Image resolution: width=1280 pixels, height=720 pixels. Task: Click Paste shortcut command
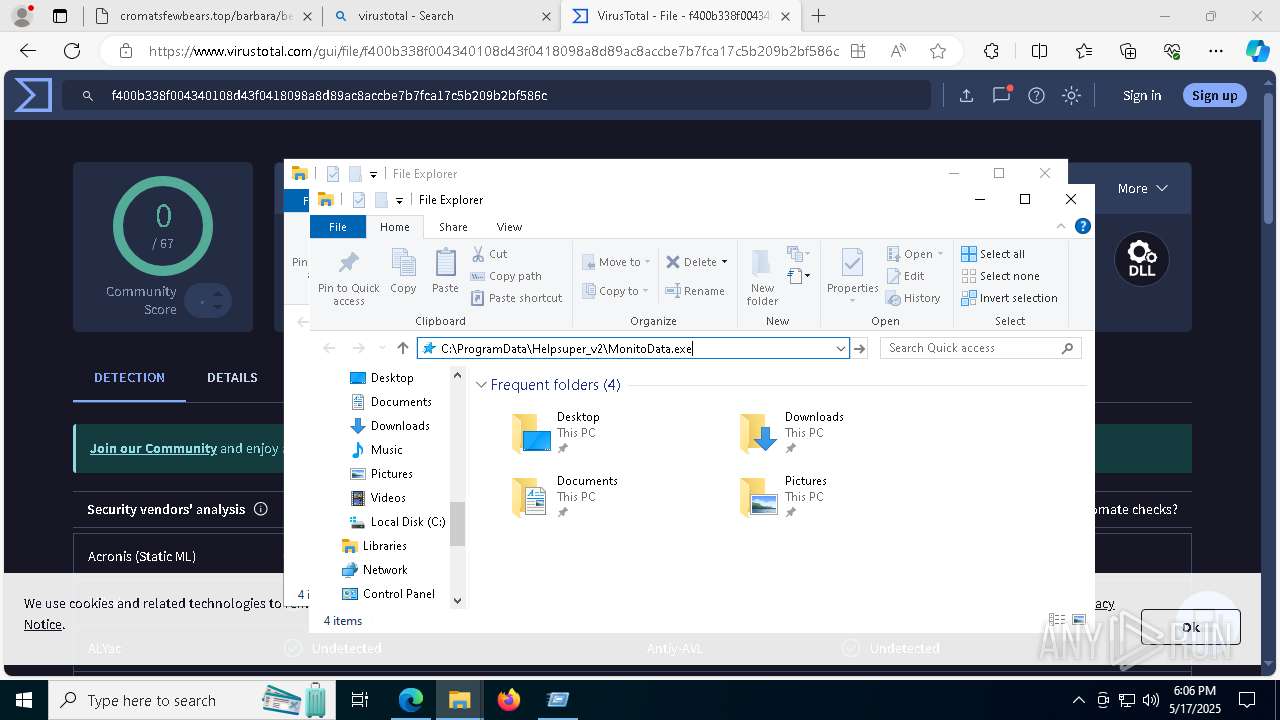click(x=516, y=298)
